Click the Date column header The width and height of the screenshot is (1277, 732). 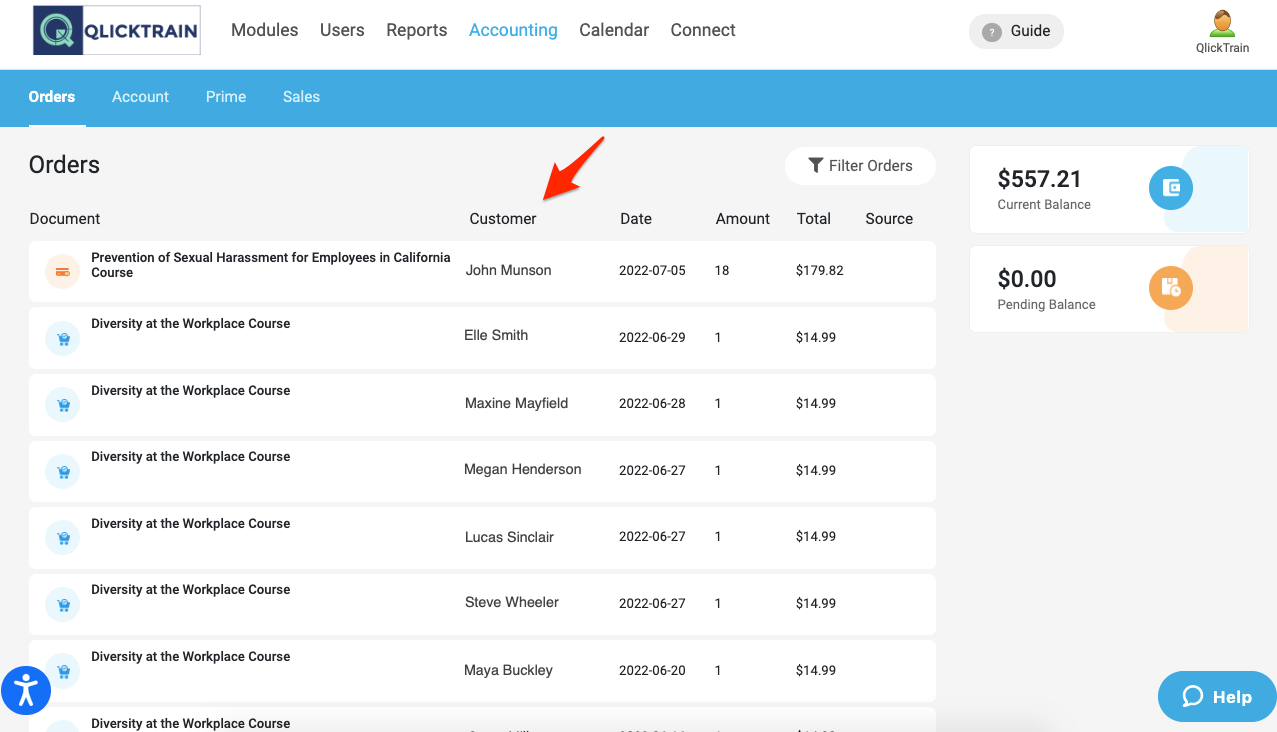636,219
